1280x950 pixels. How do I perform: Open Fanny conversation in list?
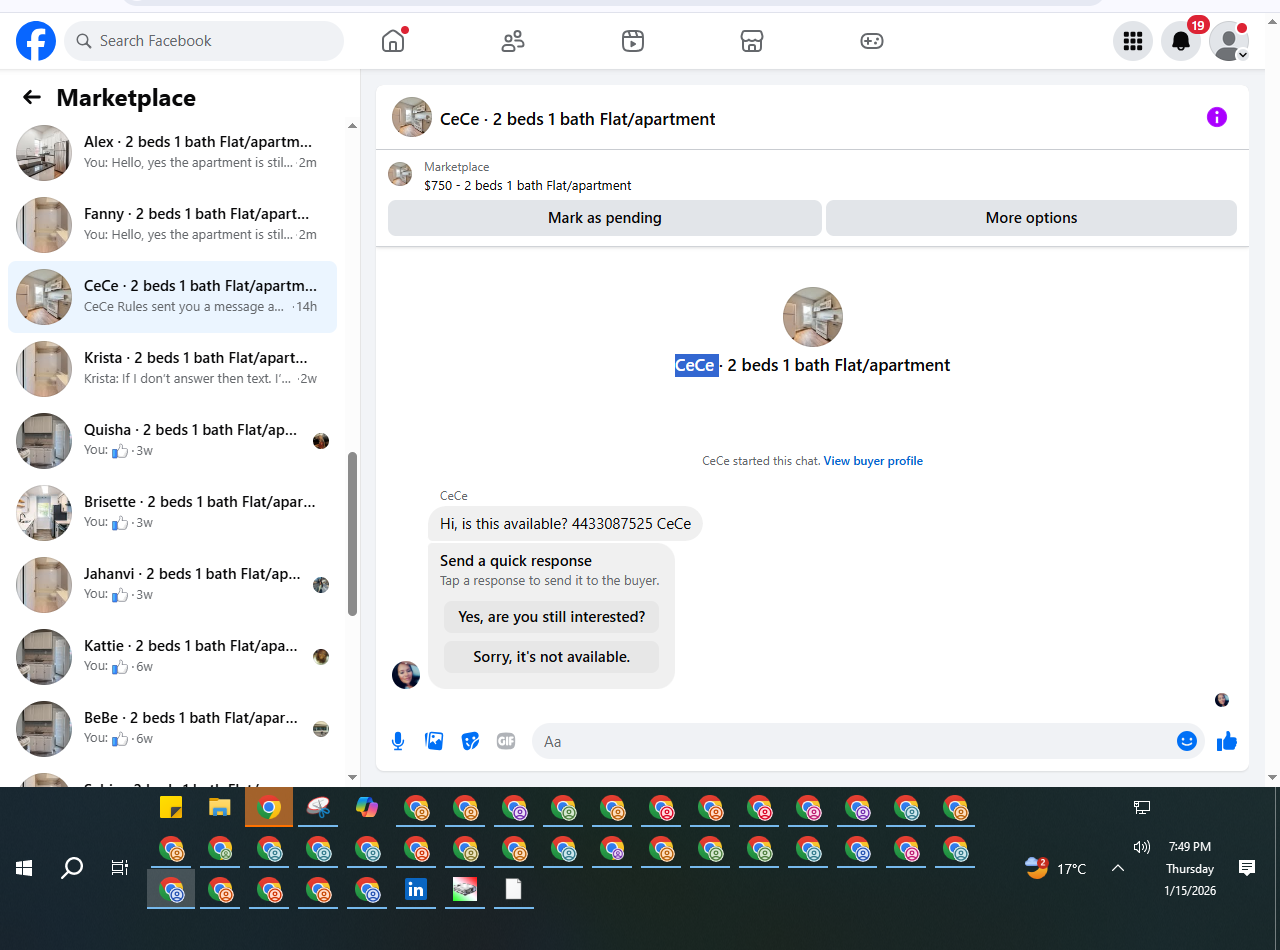172,225
